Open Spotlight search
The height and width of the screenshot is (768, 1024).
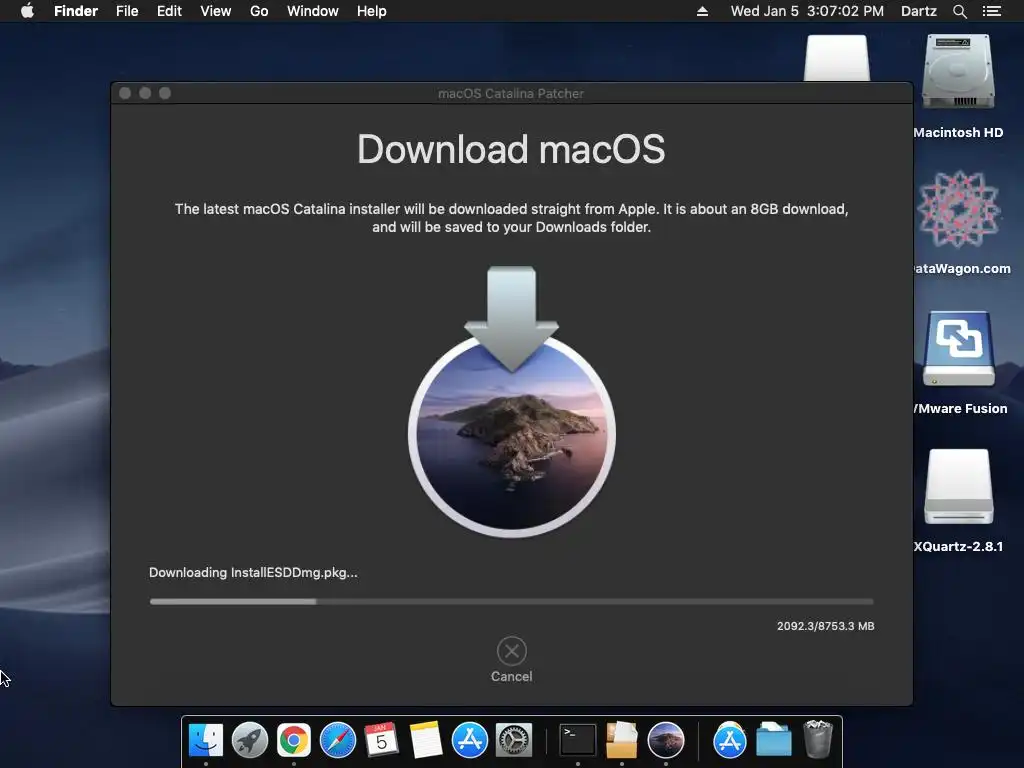click(x=959, y=11)
